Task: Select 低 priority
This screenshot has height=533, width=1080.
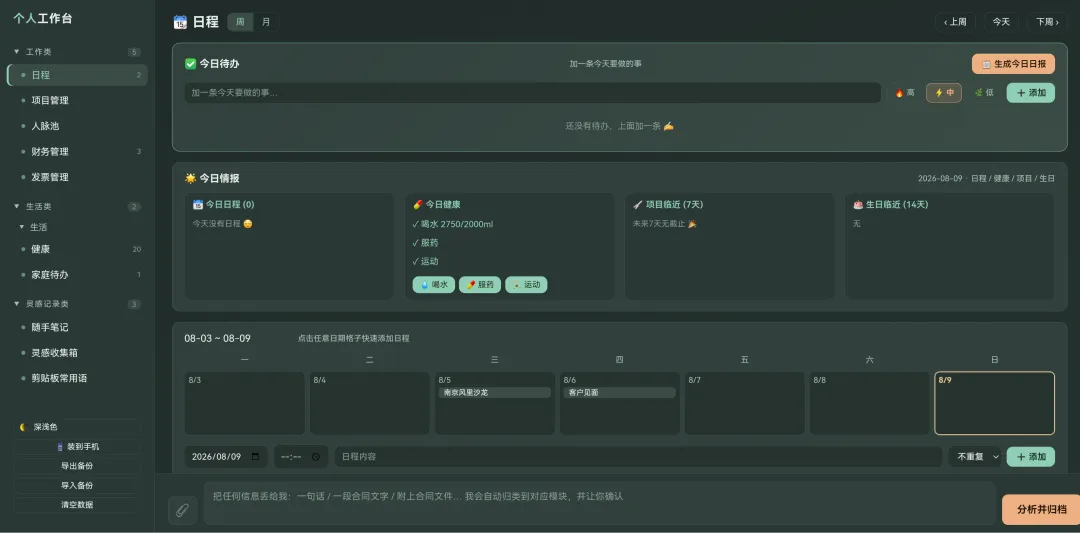Action: coord(984,93)
